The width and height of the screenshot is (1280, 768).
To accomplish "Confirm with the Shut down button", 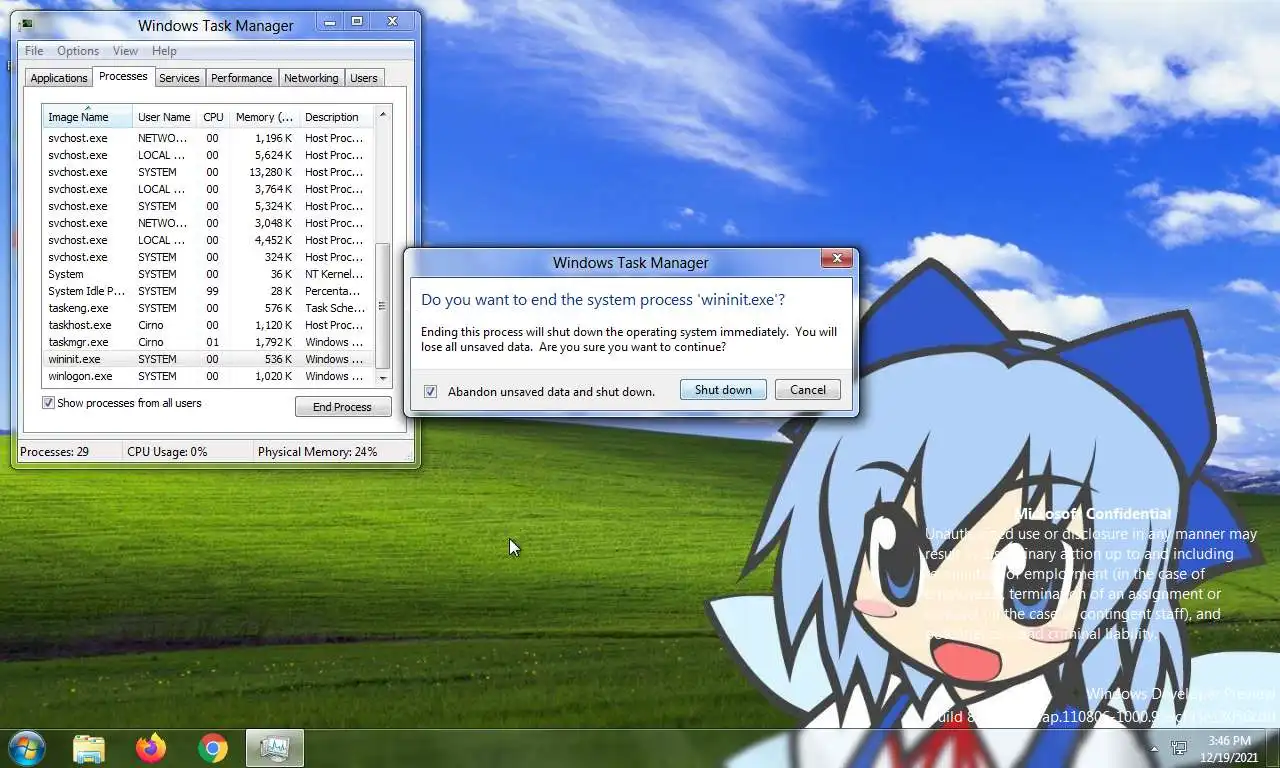I will click(x=723, y=390).
